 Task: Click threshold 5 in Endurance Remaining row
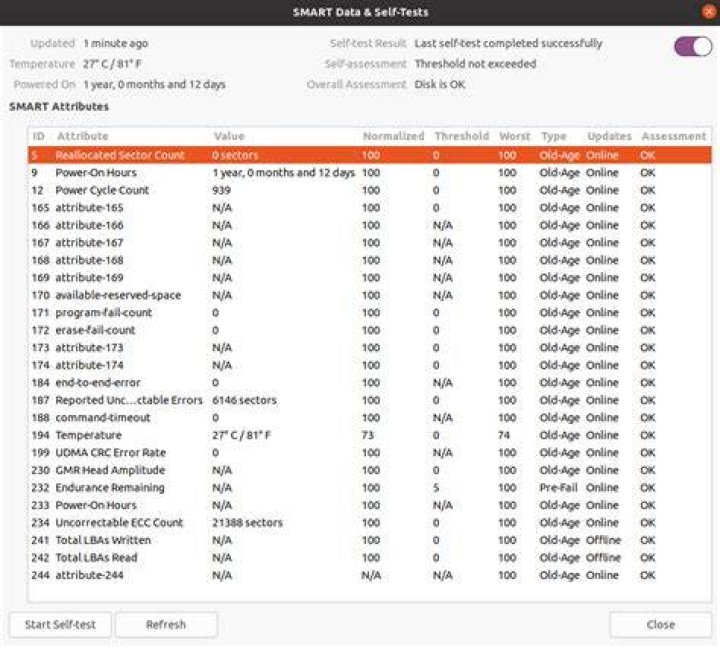point(436,487)
